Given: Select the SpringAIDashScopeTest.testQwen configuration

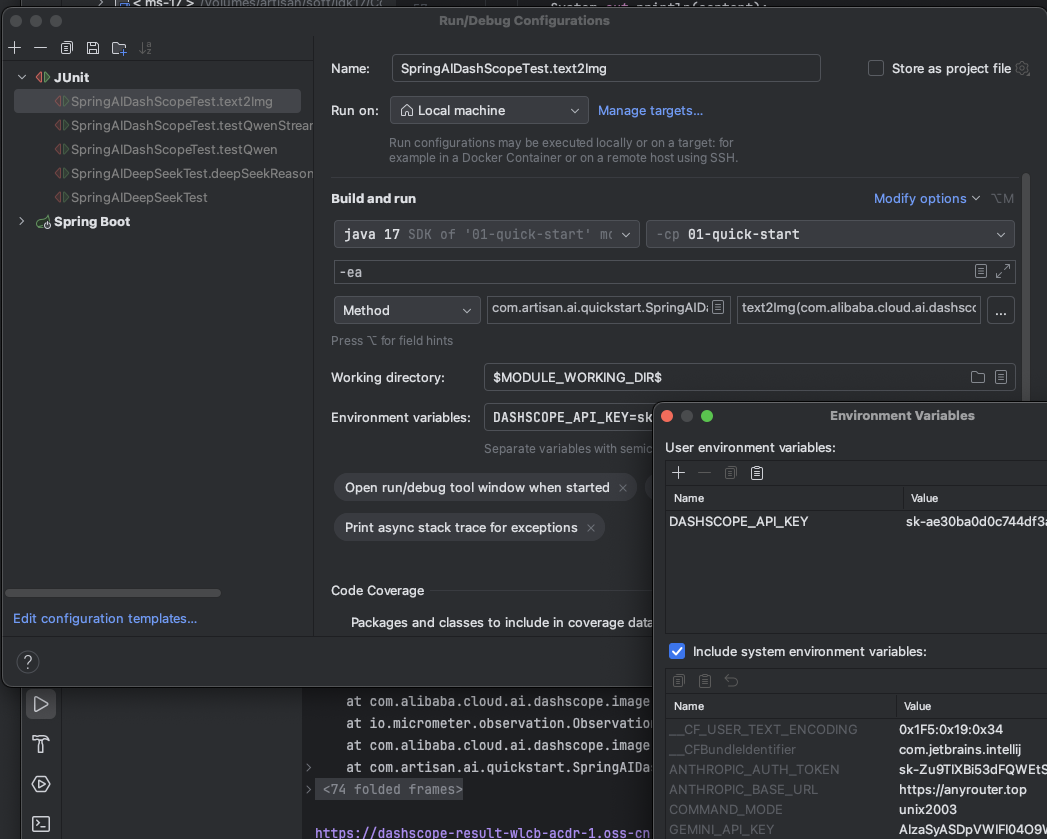Looking at the screenshot, I should pyautogui.click(x=174, y=149).
